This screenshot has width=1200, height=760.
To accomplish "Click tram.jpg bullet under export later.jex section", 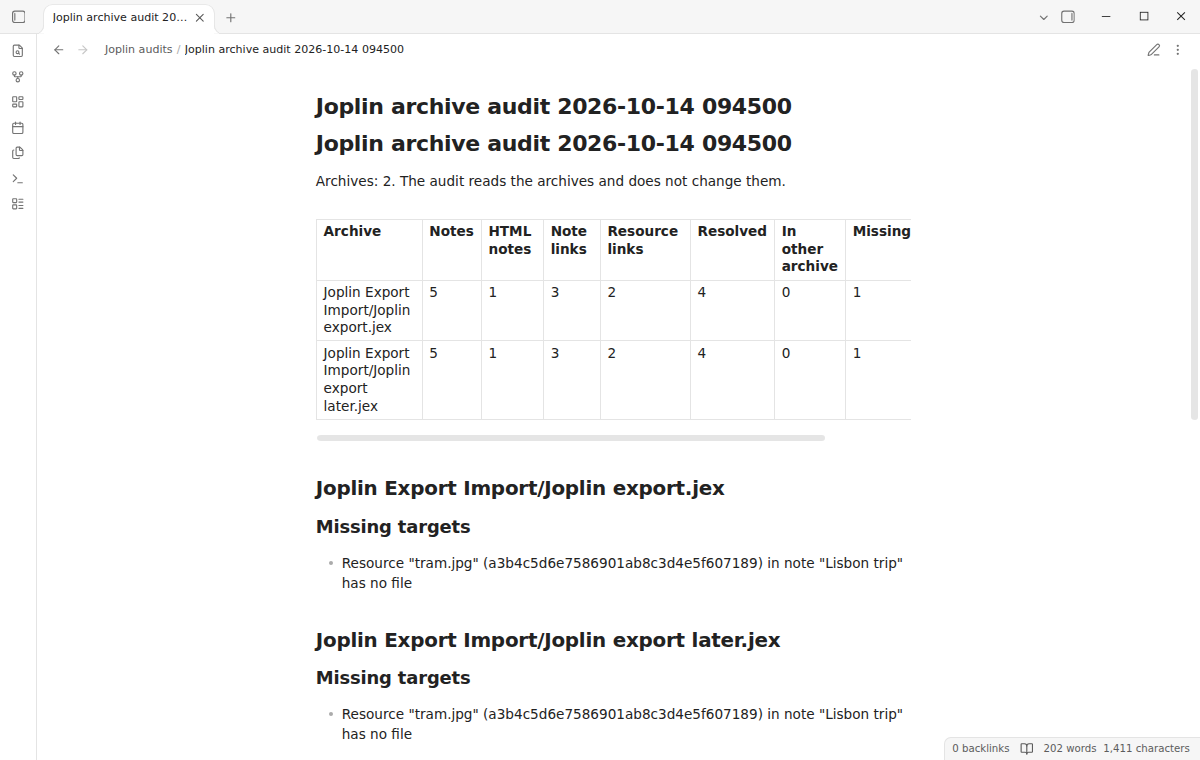I will tap(622, 724).
